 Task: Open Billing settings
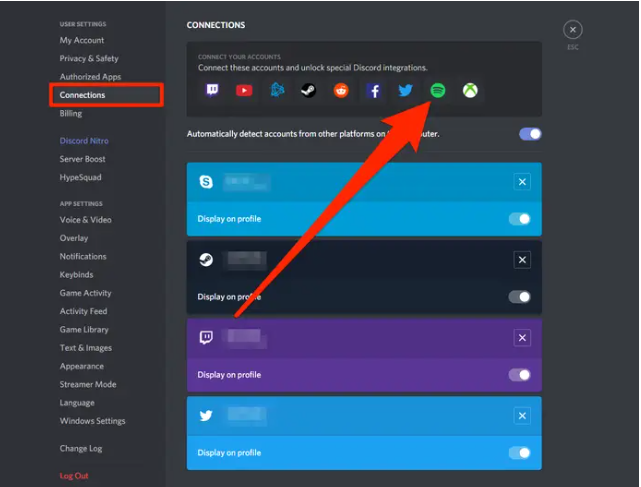coord(71,113)
